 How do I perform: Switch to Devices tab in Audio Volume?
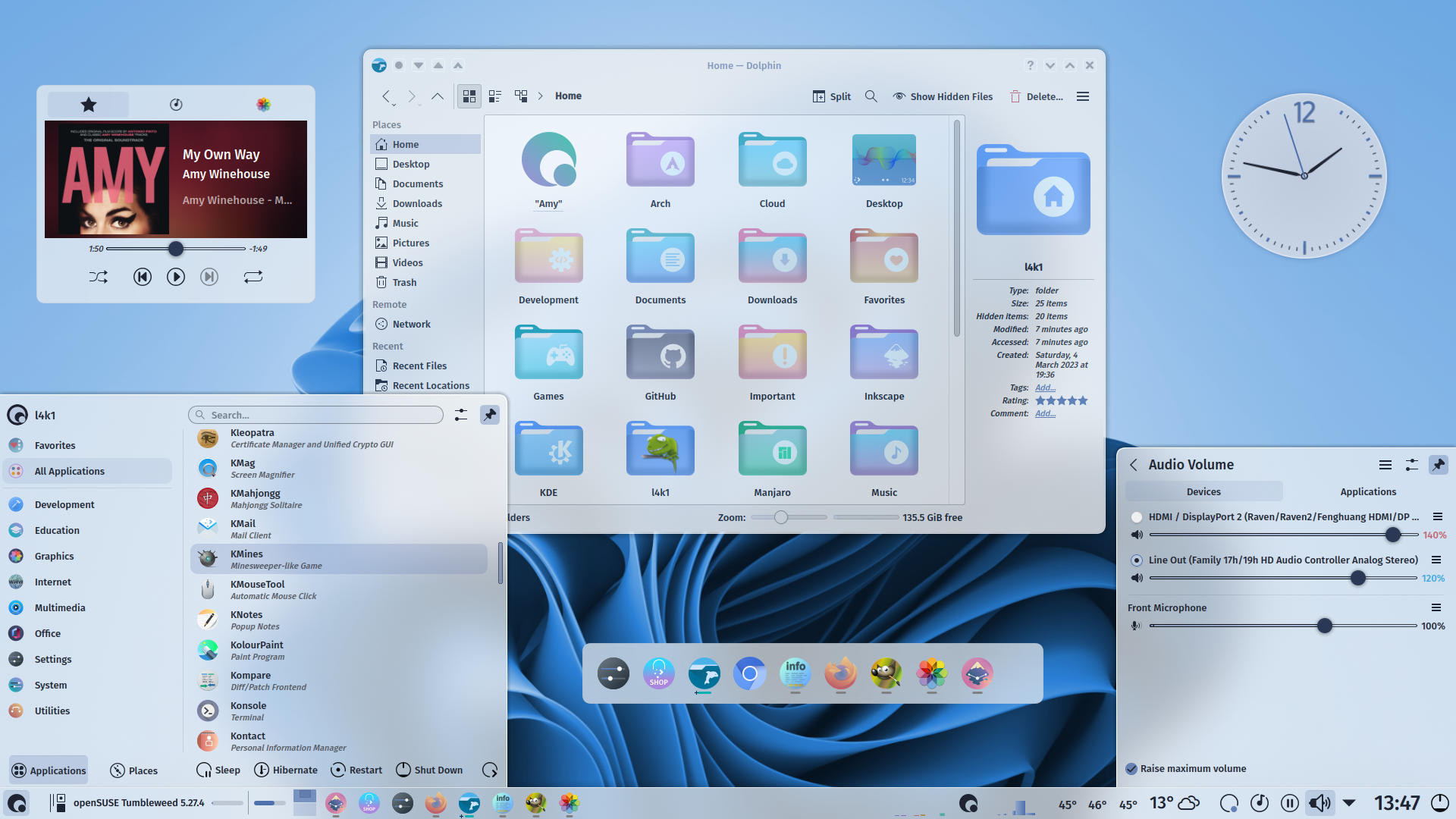[x=1203, y=491]
